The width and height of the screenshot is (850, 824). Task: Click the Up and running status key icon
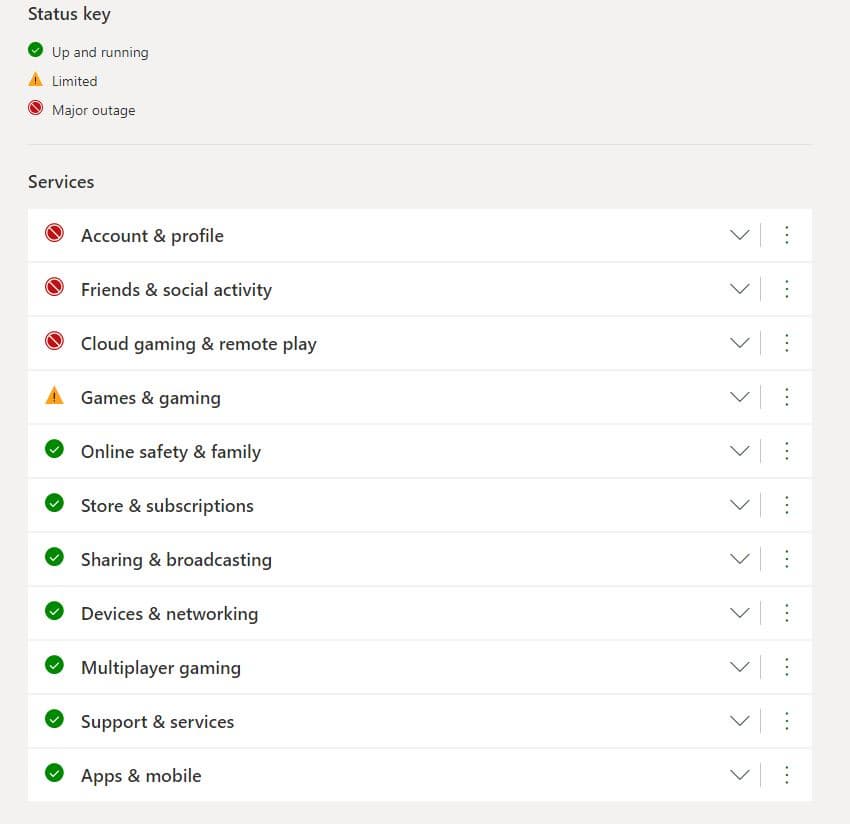pyautogui.click(x=36, y=50)
